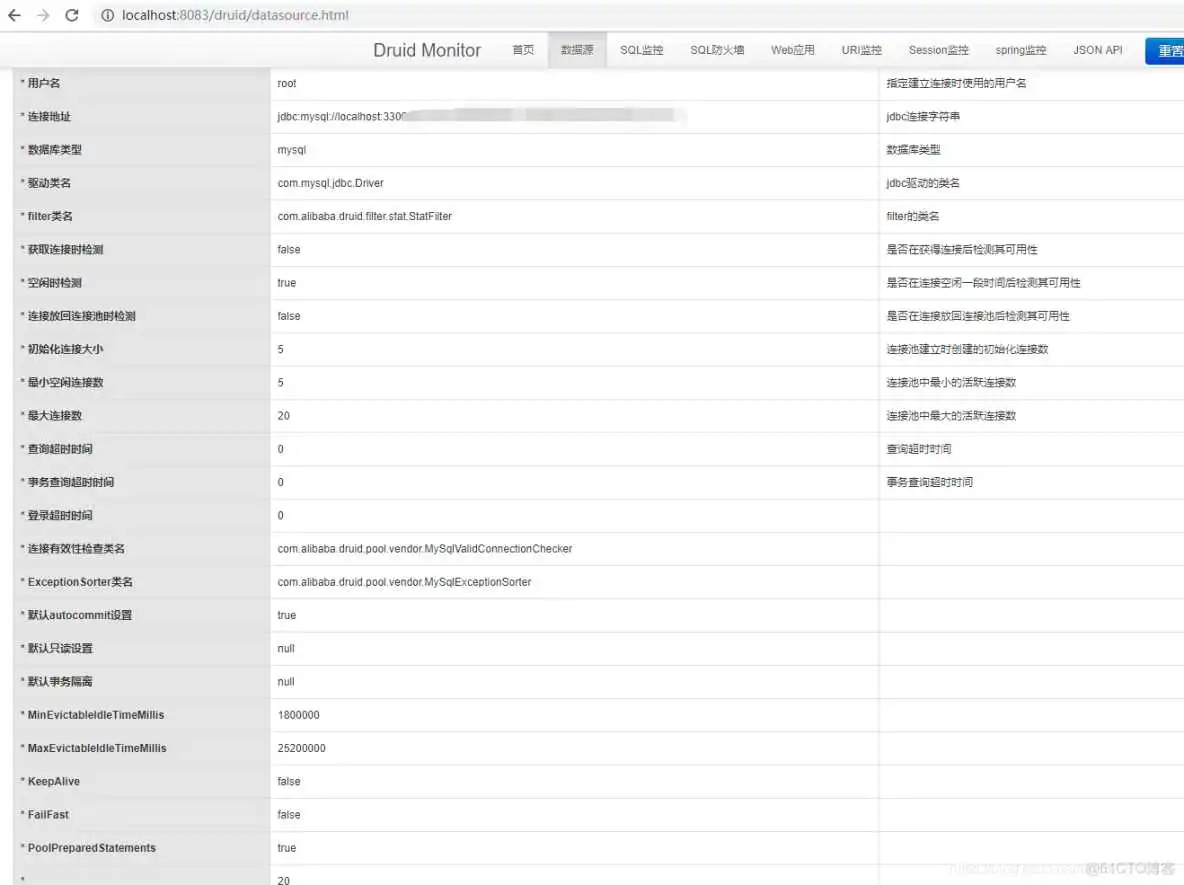Click the MySqlValidConnectionChecker class value
Viewport: 1184px width, 885px height.
point(424,549)
